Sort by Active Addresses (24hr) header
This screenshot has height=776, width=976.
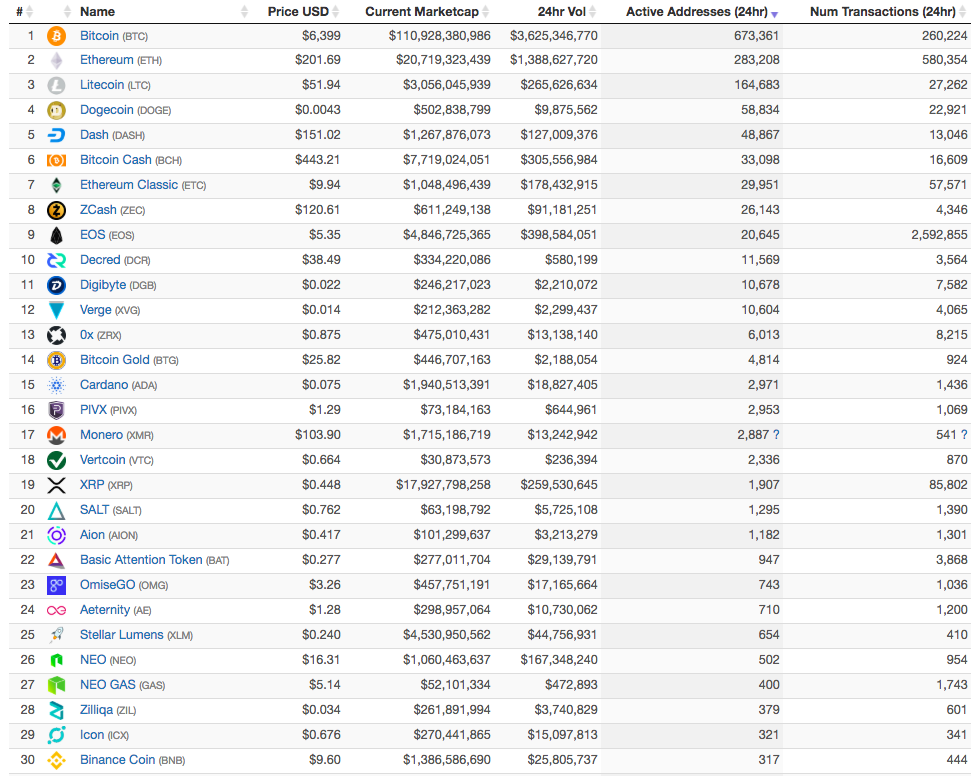click(702, 11)
